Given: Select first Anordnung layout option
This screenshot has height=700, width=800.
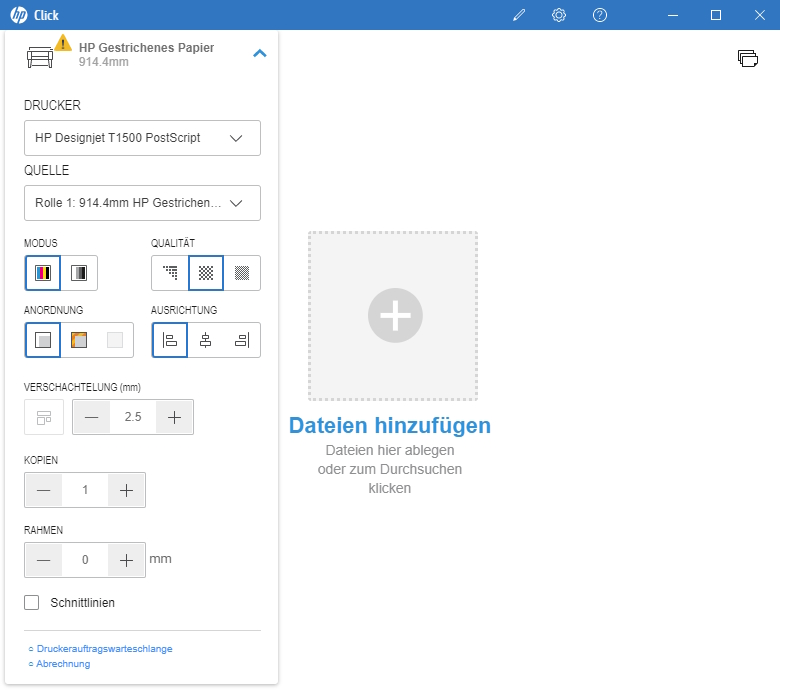Looking at the screenshot, I should [43, 340].
